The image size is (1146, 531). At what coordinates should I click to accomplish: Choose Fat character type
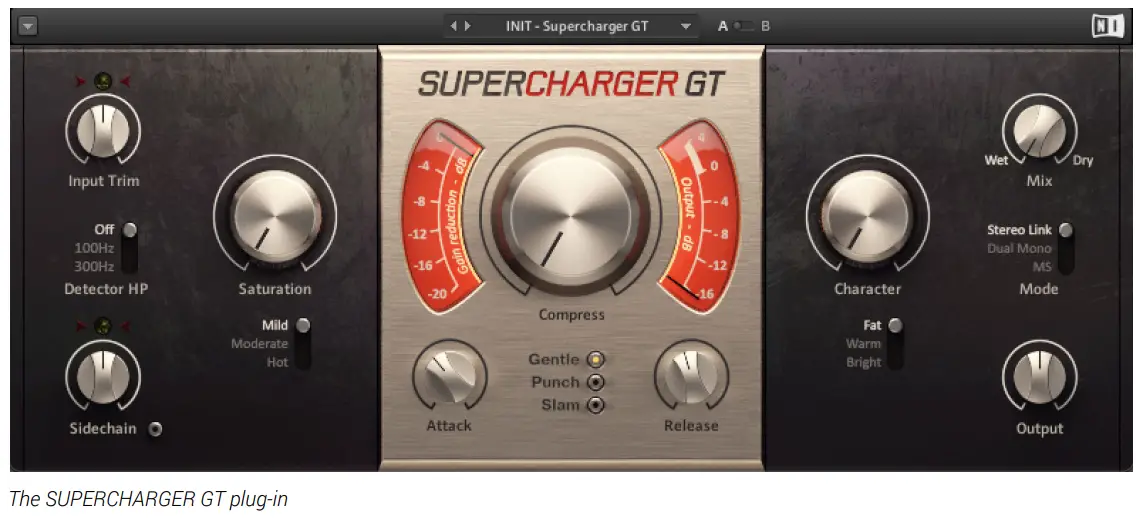coord(873,325)
